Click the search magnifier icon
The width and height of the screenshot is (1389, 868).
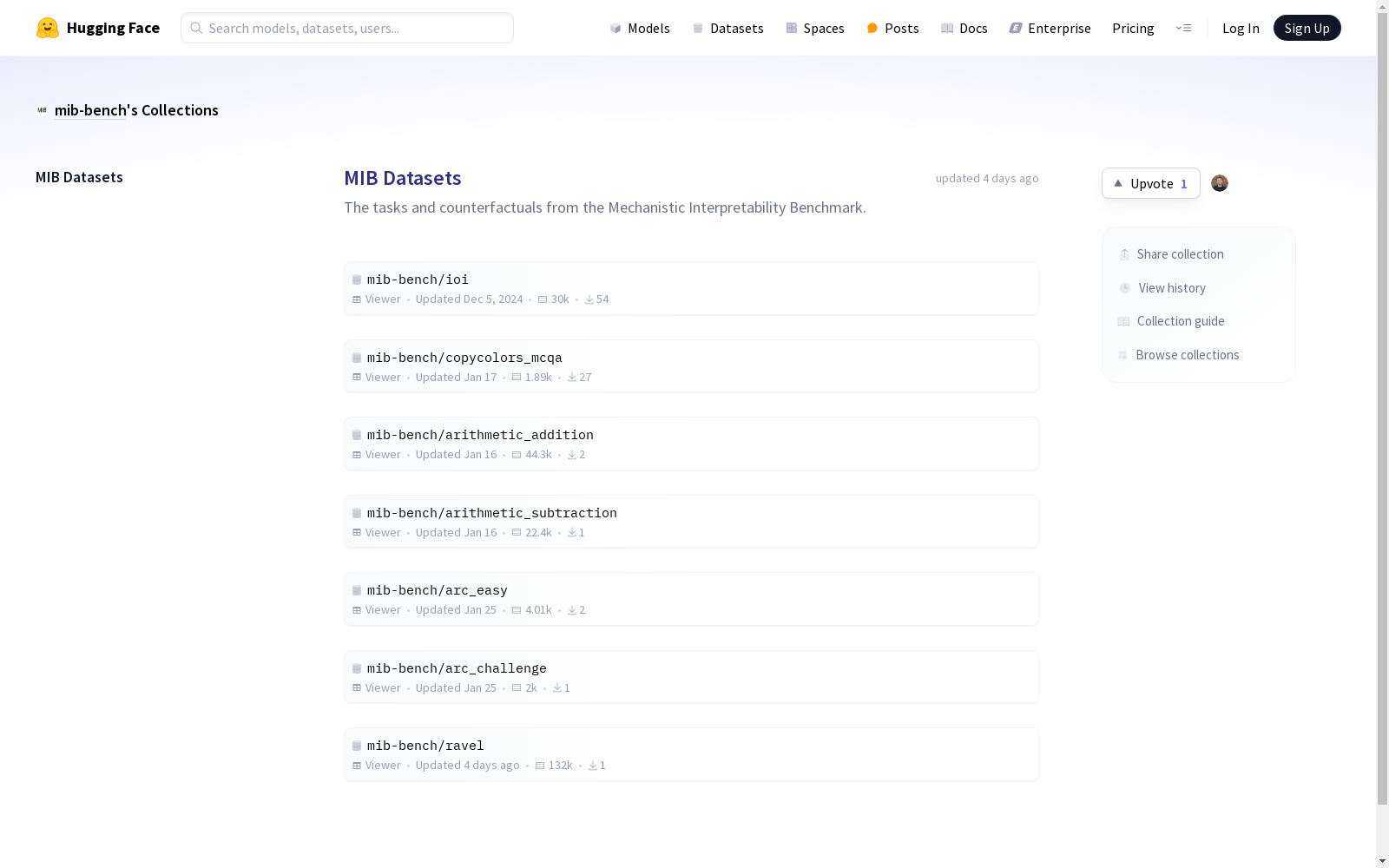pos(196,28)
